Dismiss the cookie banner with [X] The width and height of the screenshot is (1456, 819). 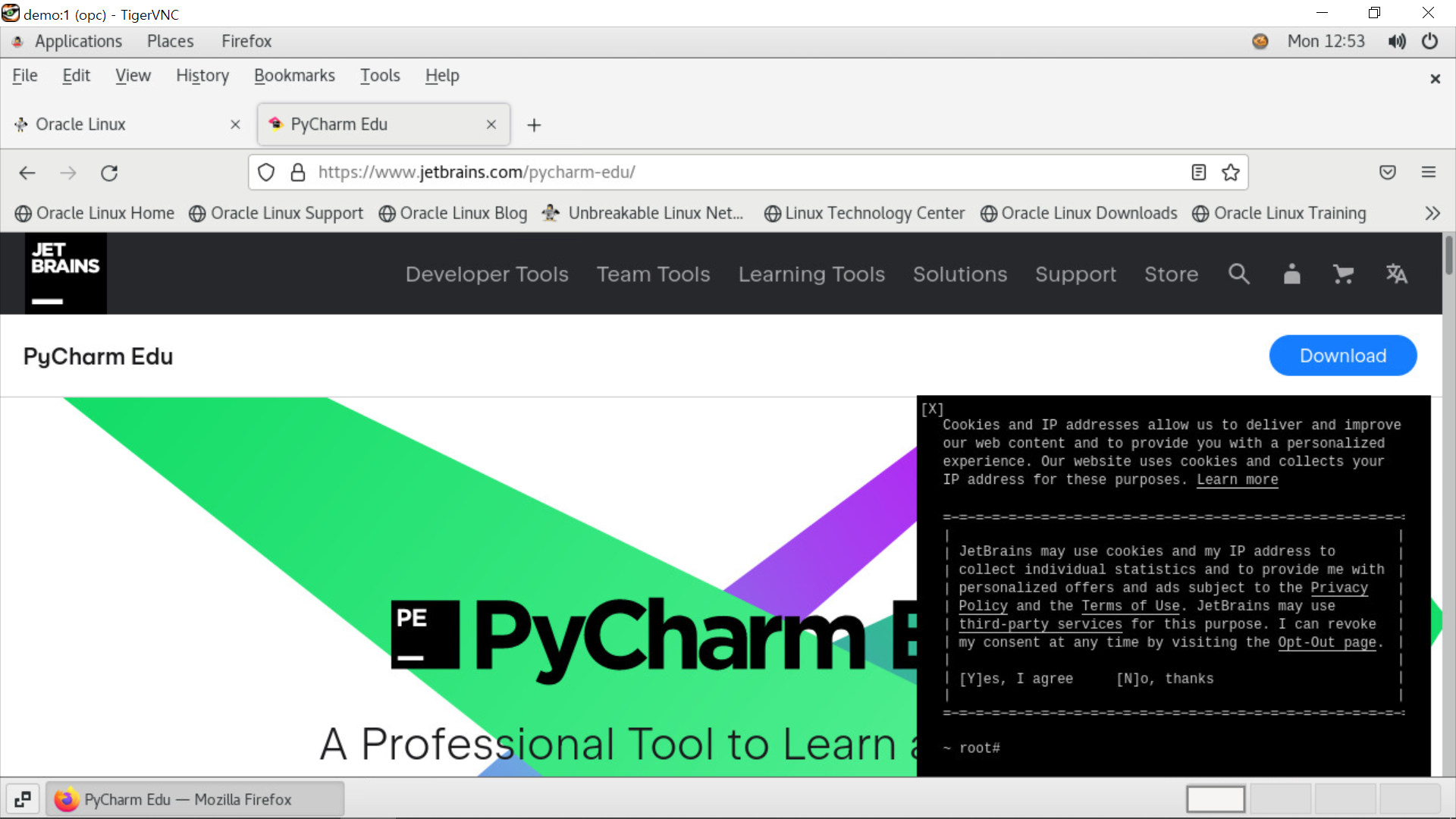coord(932,409)
